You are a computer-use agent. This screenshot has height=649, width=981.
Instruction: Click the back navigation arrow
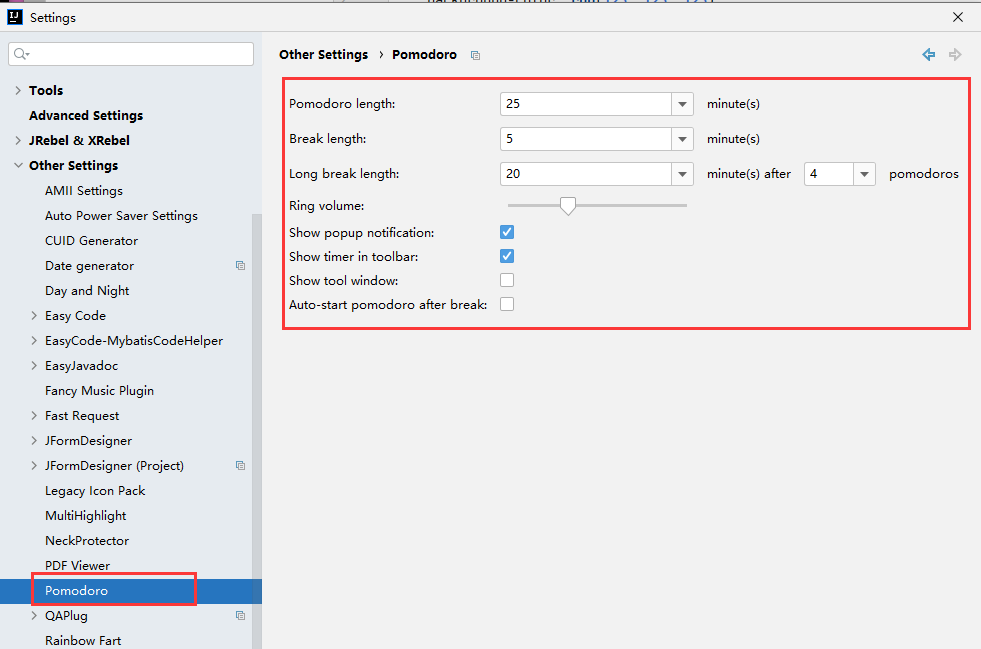click(928, 54)
